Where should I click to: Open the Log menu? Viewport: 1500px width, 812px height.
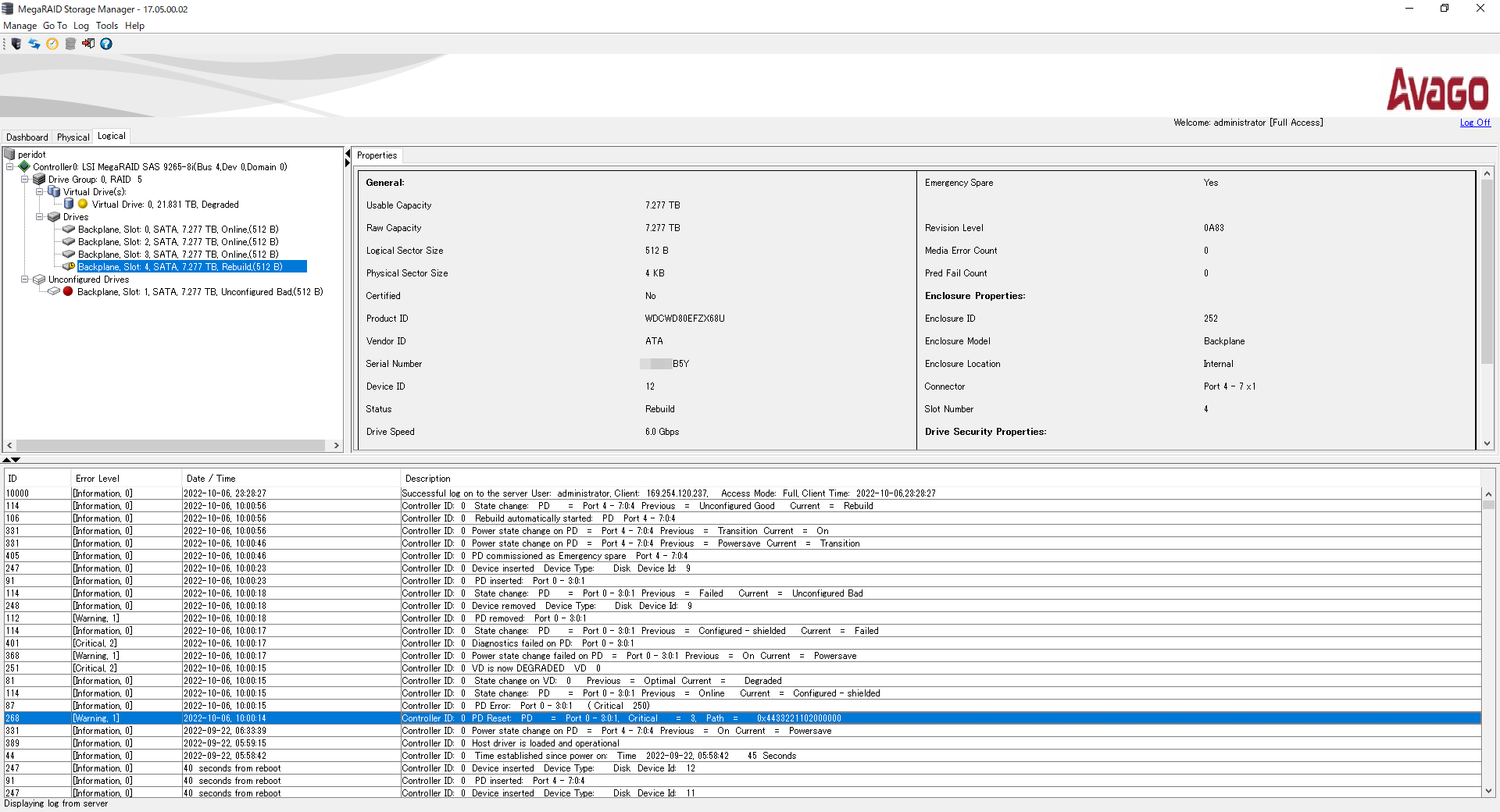[x=81, y=26]
